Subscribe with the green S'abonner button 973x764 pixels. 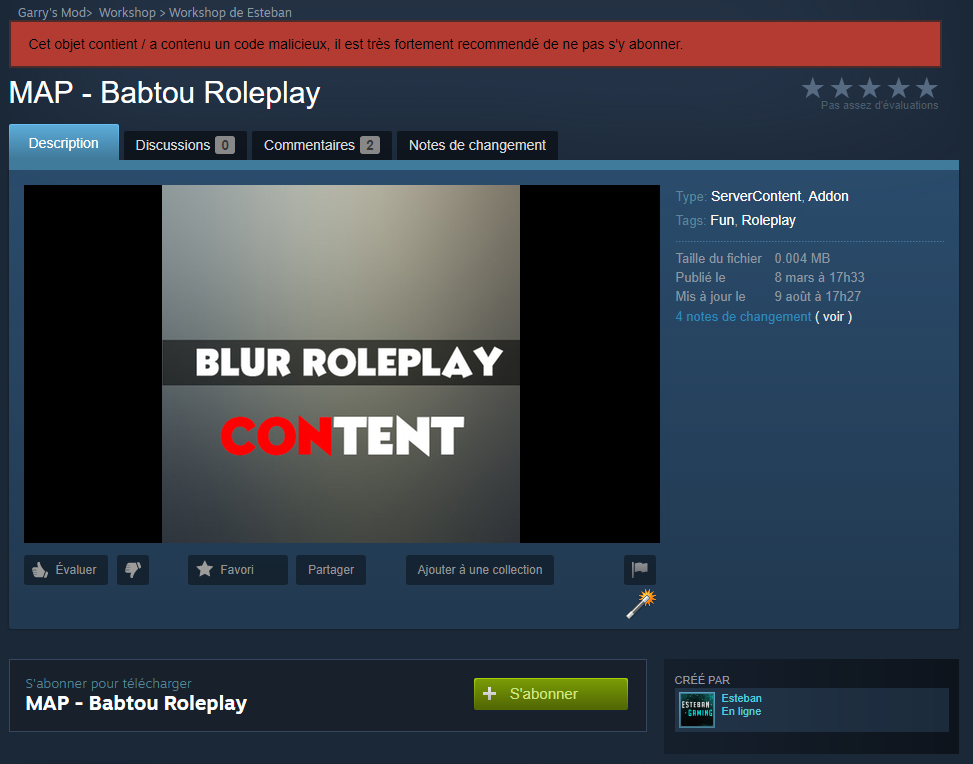coord(551,693)
